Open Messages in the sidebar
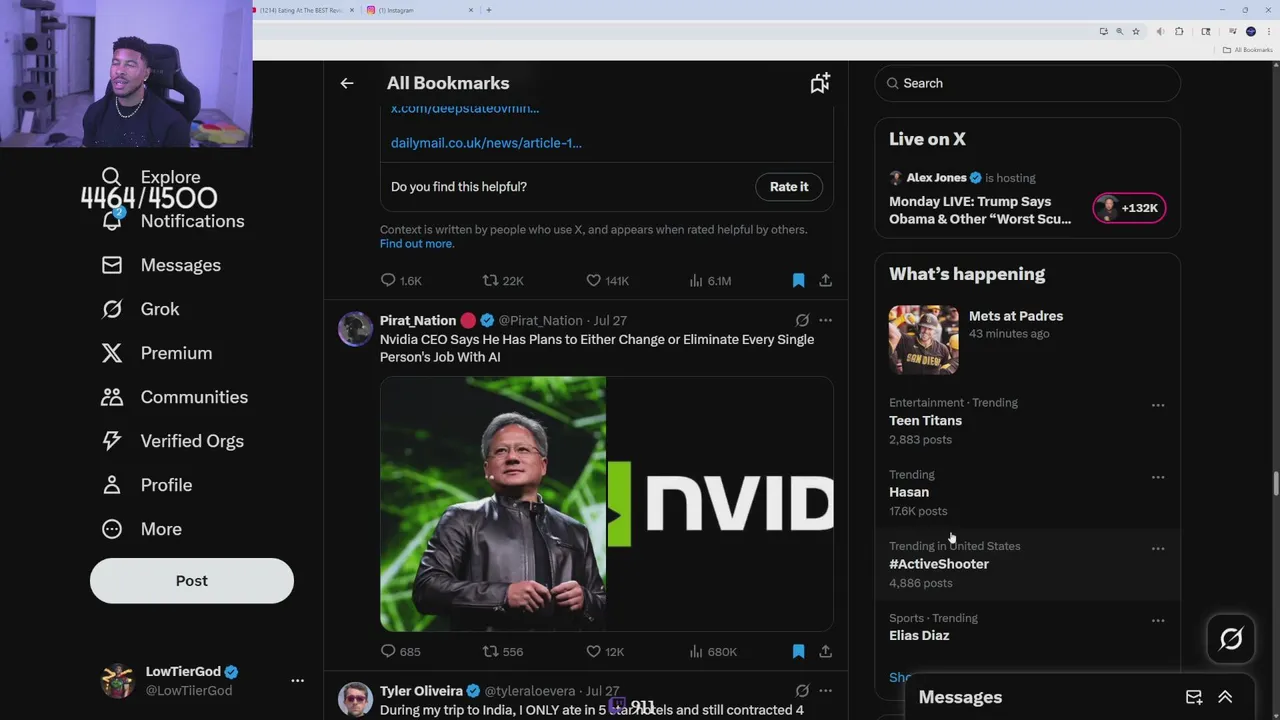Viewport: 1280px width, 720px height. pos(160,265)
